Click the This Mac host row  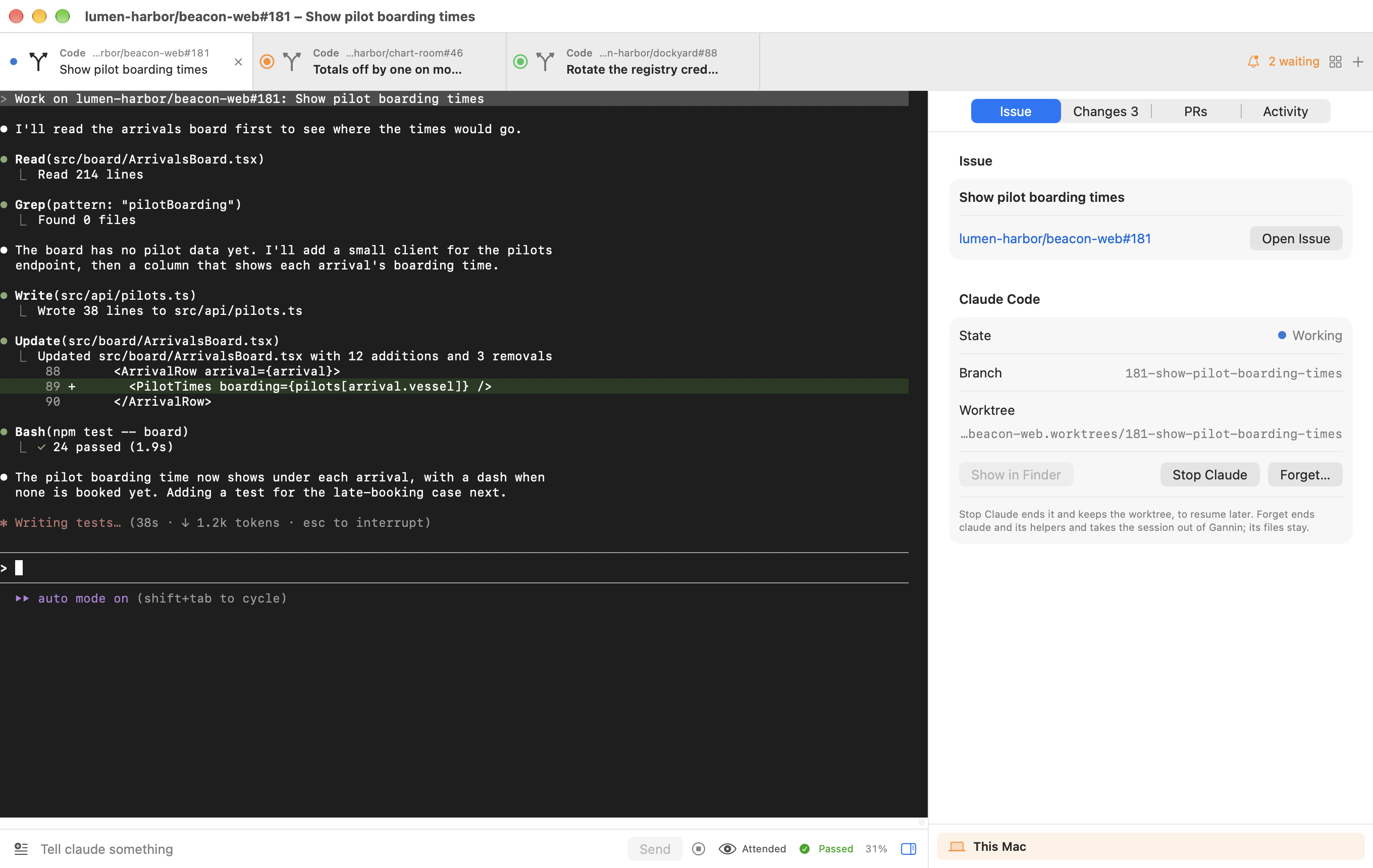[x=1150, y=846]
